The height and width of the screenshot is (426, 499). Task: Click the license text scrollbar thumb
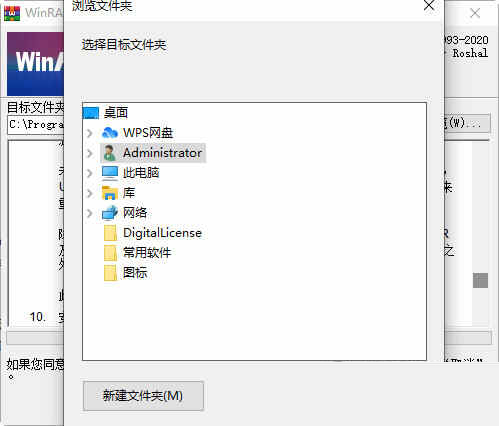pos(480,280)
